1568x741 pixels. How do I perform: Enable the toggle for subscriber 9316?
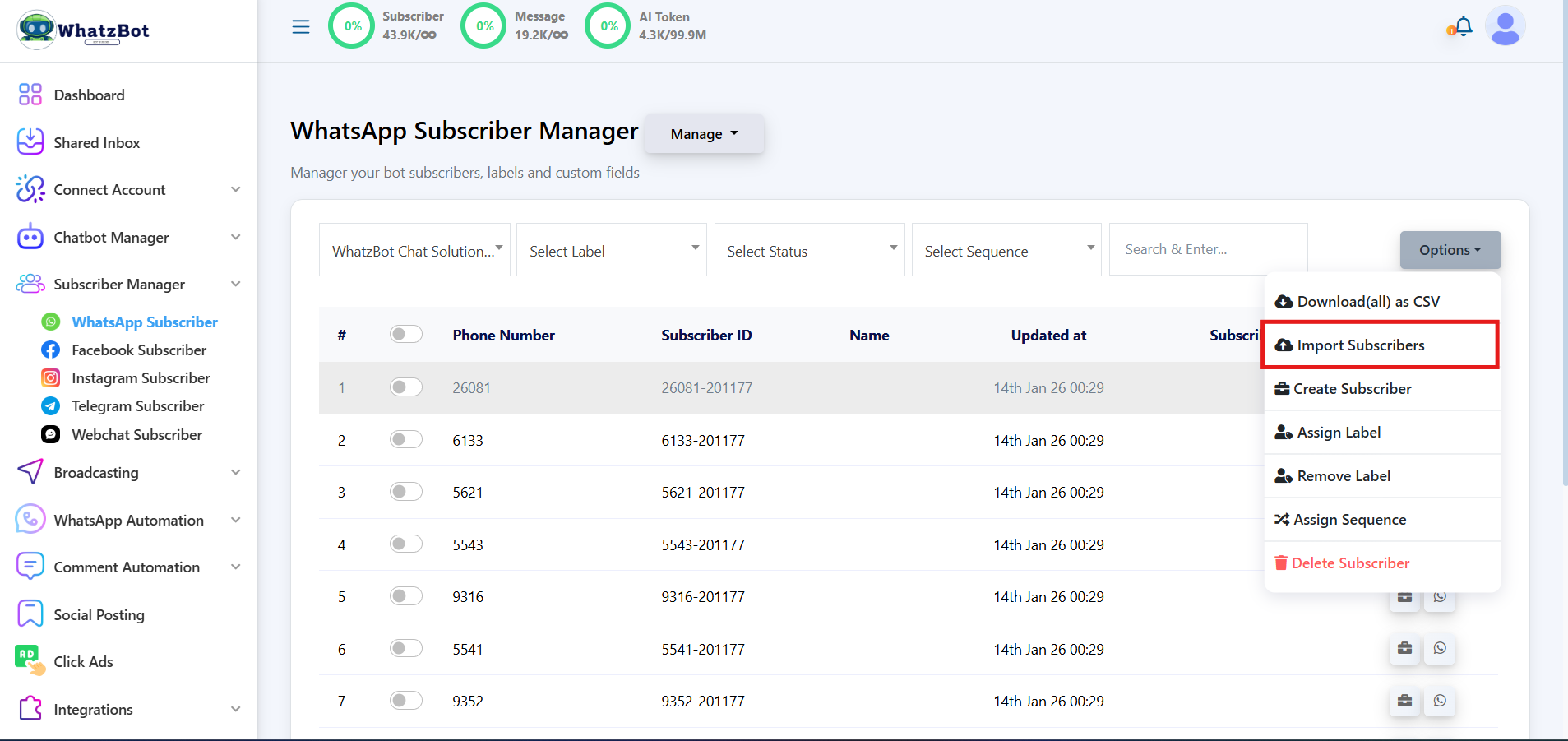click(405, 595)
